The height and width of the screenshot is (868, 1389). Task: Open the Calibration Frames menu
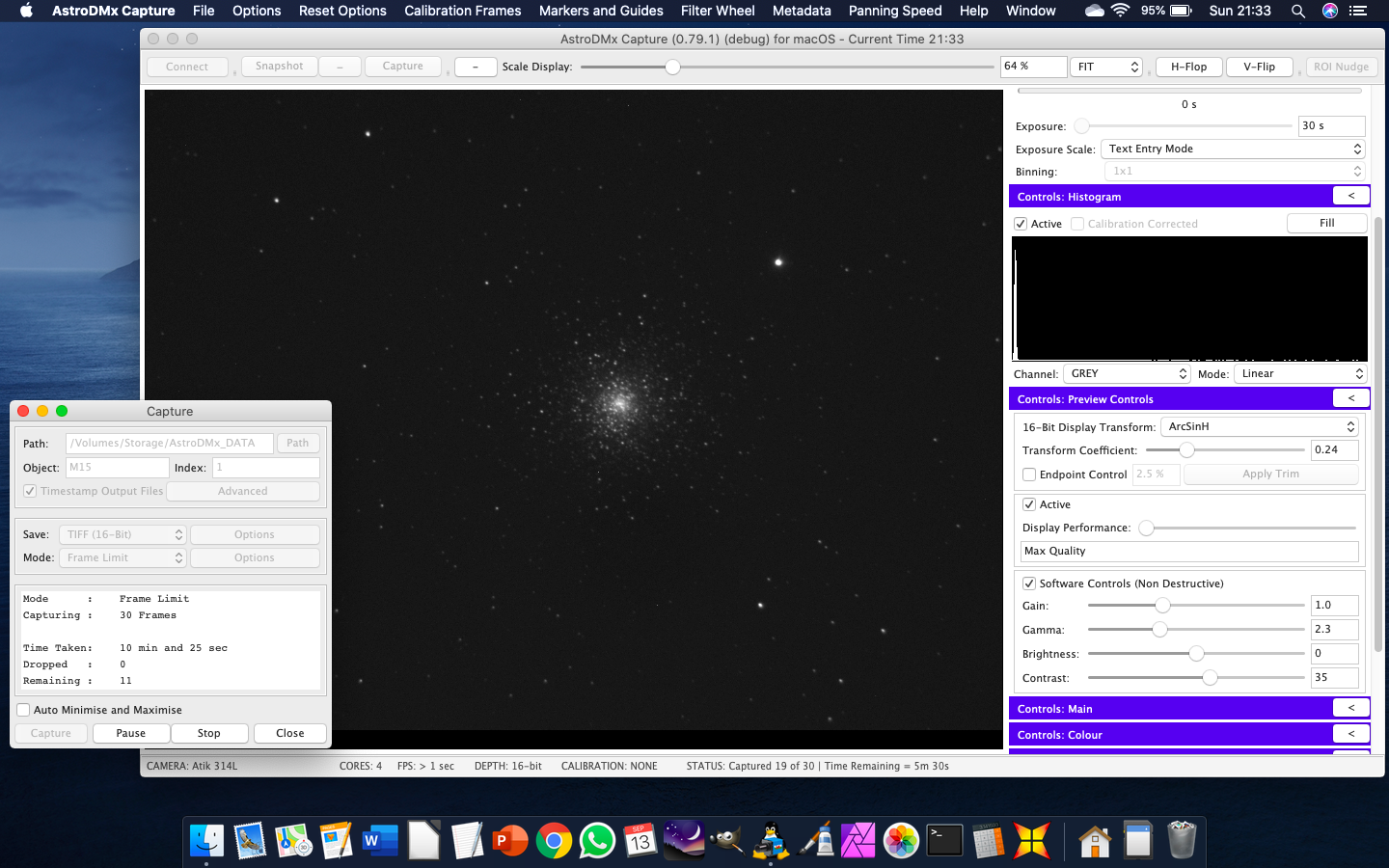click(x=462, y=11)
